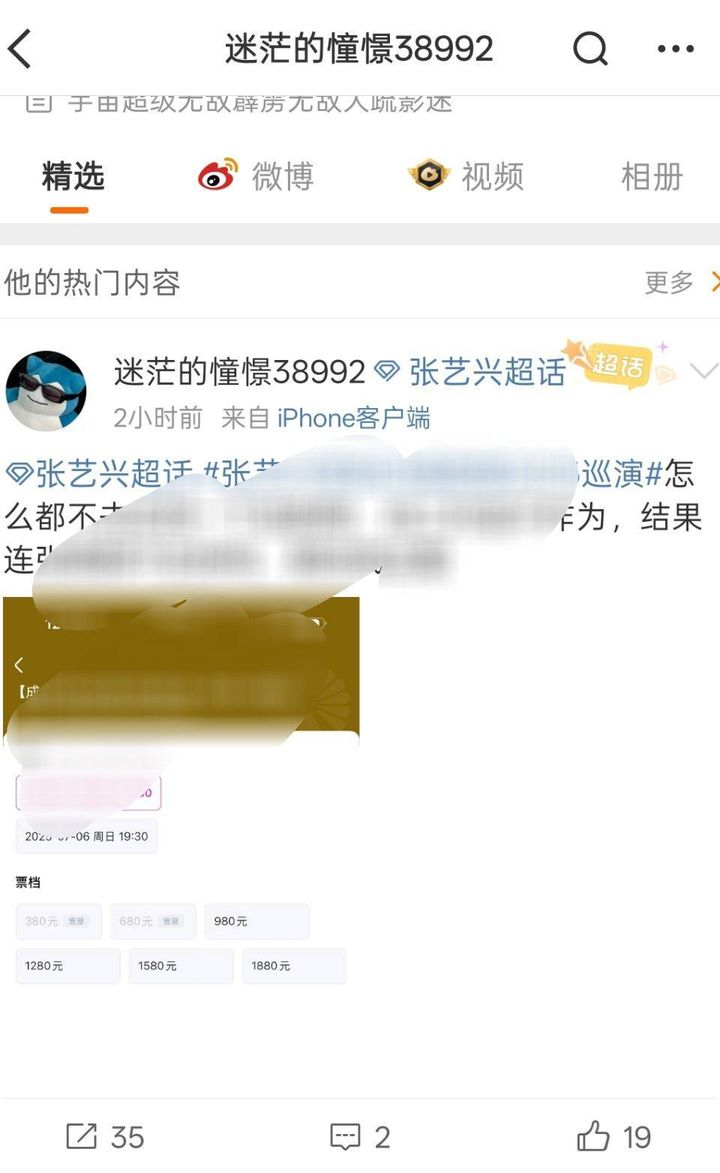Tap the 1880元 ticket tier in the image
The width and height of the screenshot is (720, 1173).
(x=293, y=966)
